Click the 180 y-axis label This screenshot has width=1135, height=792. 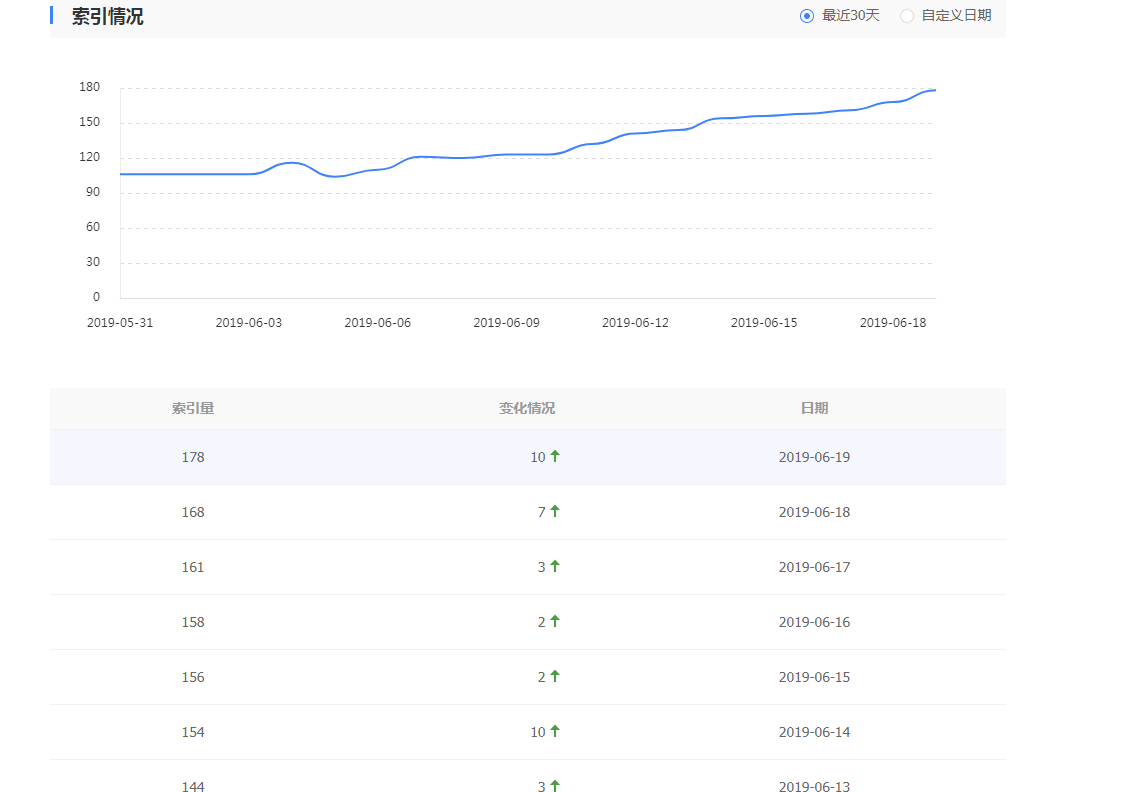coord(90,88)
